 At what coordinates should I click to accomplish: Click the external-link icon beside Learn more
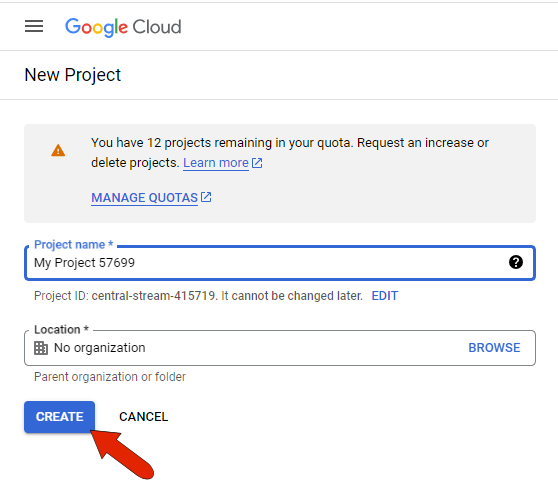click(257, 163)
